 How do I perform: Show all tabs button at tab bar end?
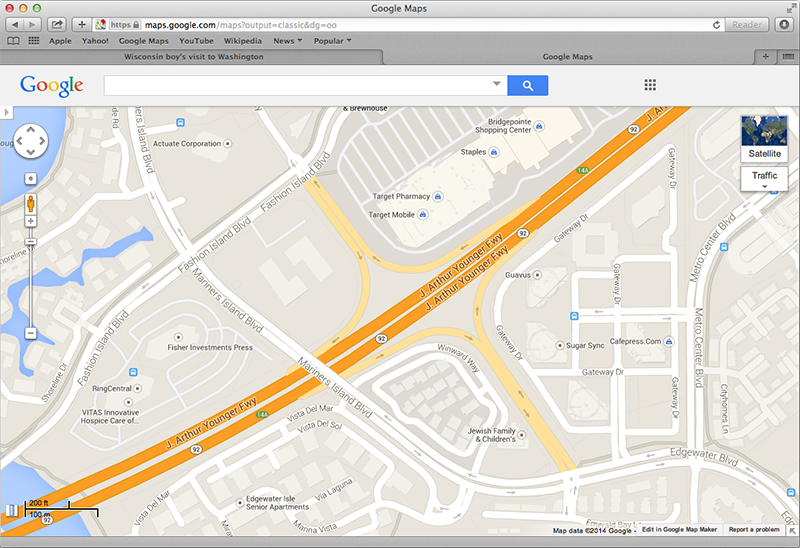[x=788, y=57]
